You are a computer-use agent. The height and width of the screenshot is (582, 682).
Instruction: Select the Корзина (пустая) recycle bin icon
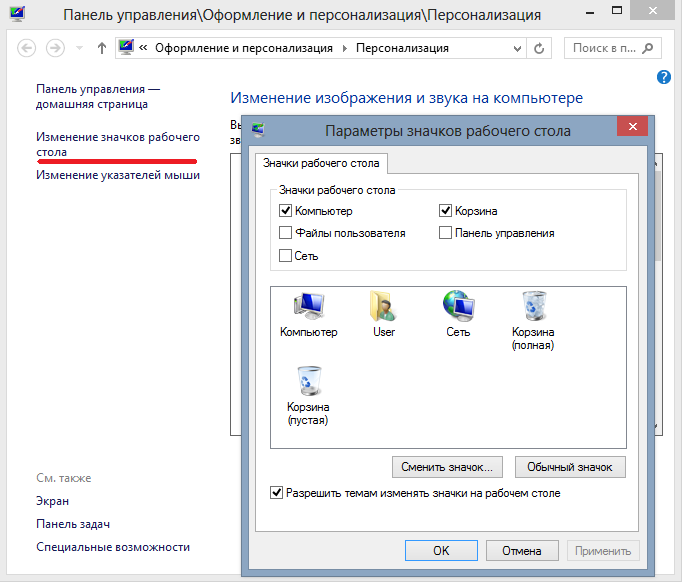[x=308, y=396]
